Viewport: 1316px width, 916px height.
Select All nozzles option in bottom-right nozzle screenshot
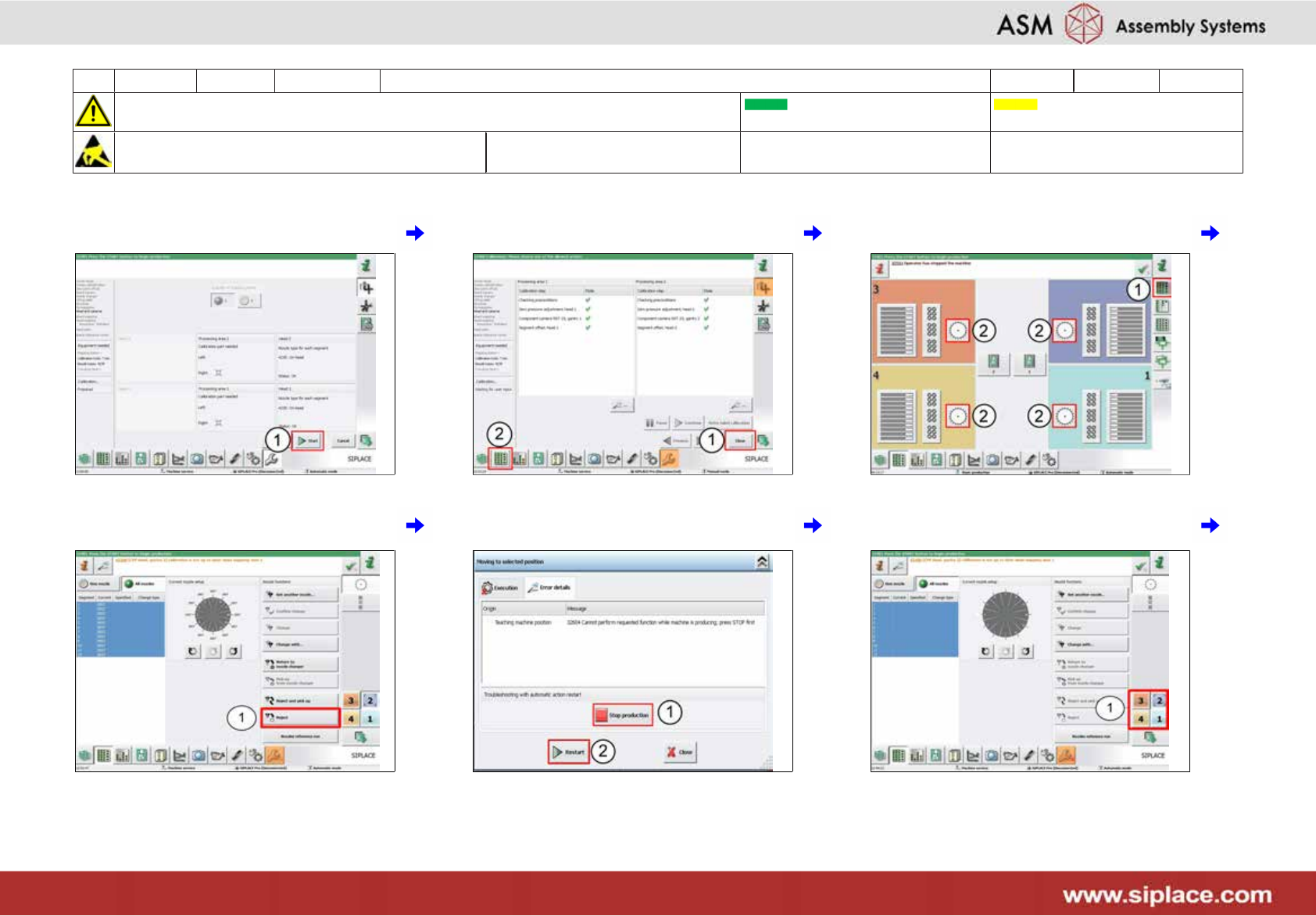[x=935, y=584]
